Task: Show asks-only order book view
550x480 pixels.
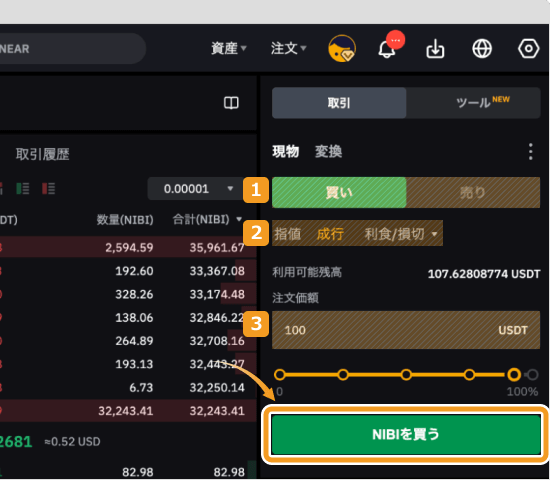Action: tap(48, 188)
